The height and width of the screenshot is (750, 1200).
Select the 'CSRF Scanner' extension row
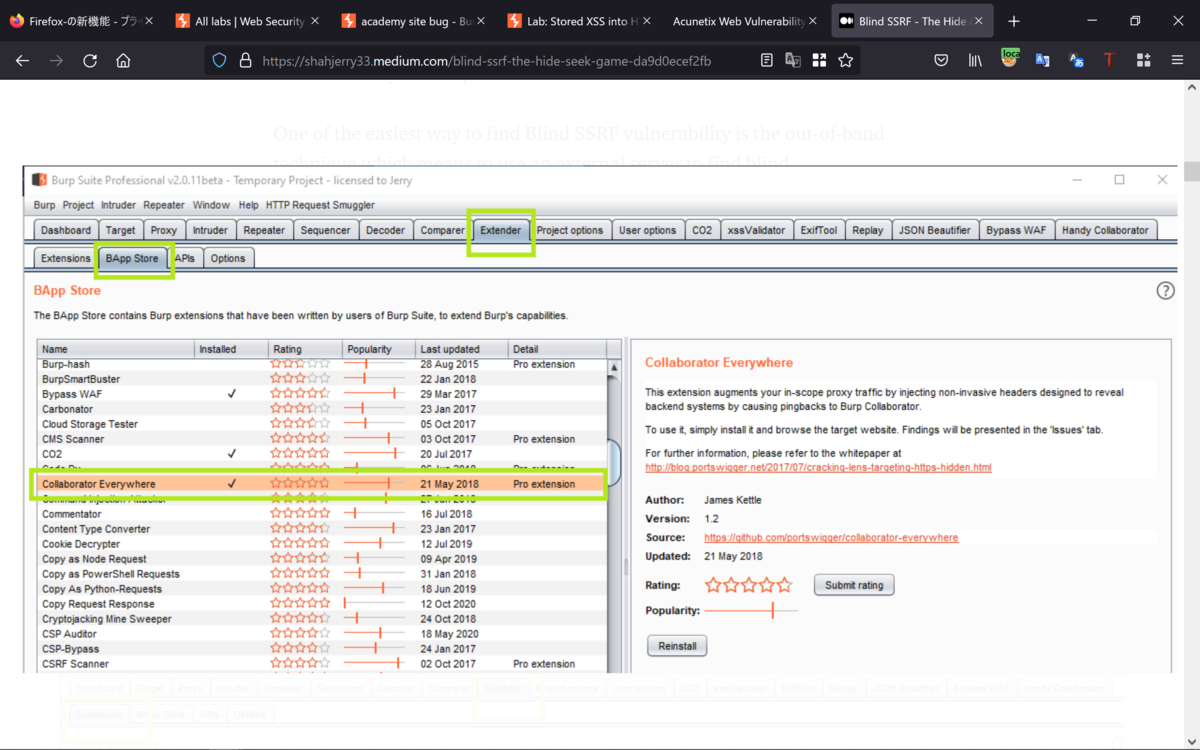(321, 664)
